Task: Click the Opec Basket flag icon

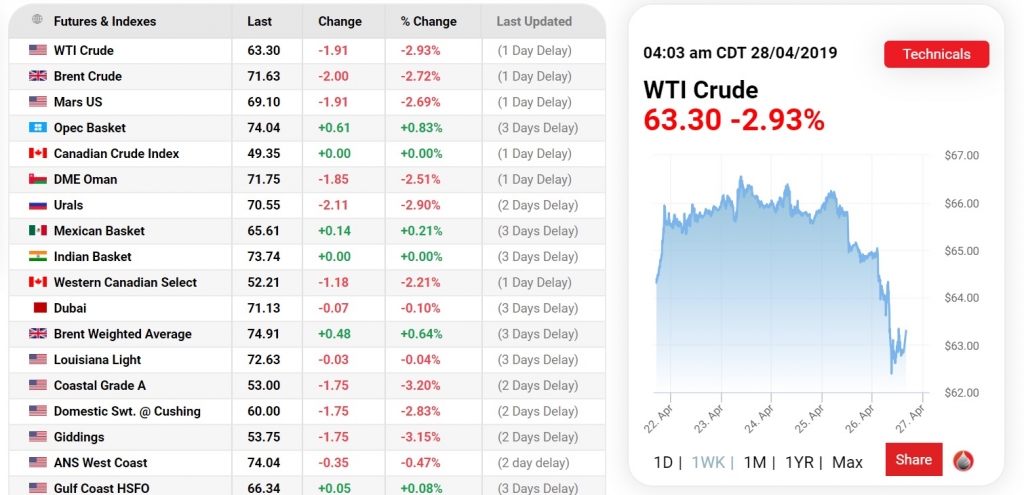Action: click(38, 128)
